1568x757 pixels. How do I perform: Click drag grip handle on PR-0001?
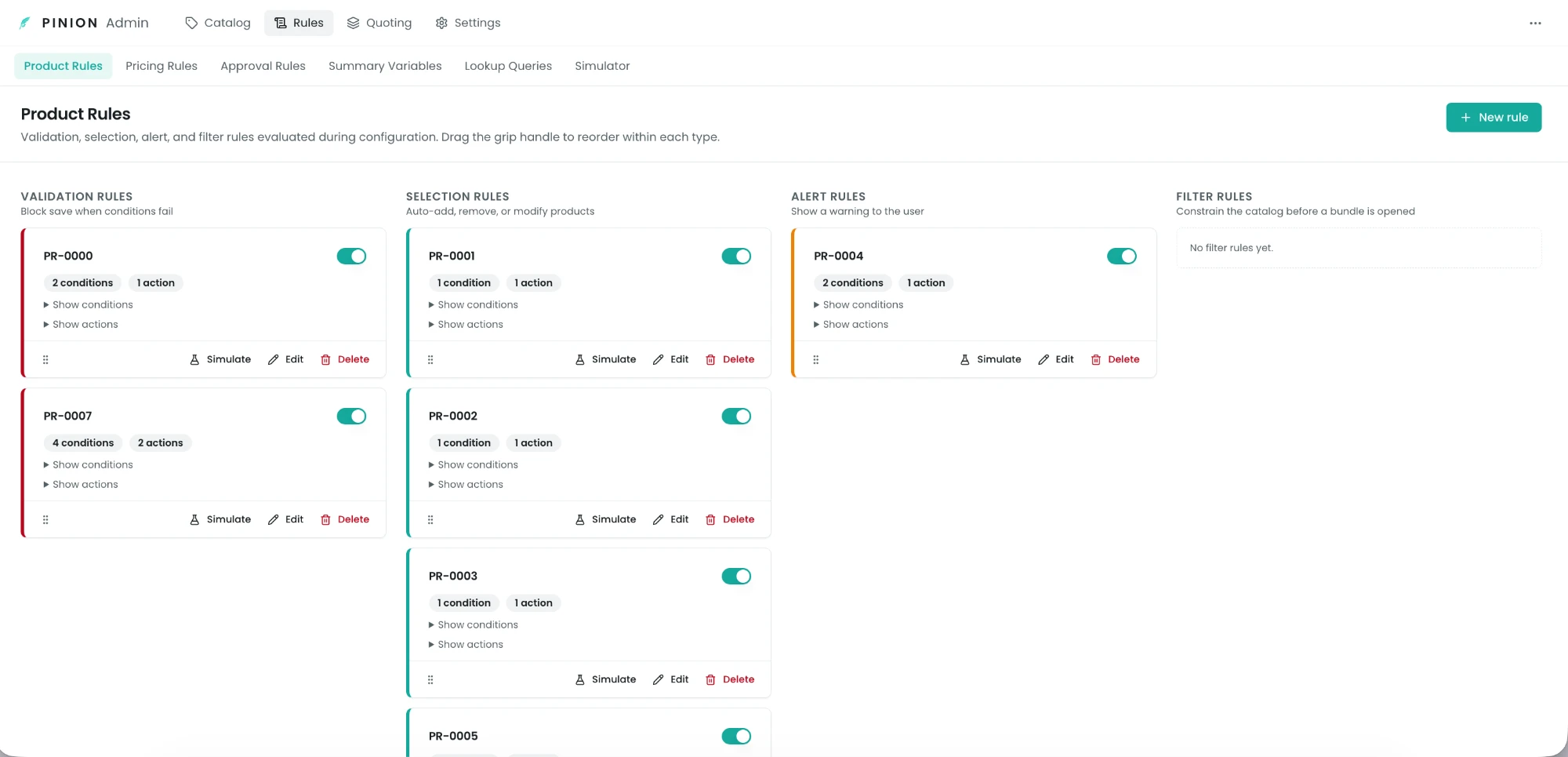pyautogui.click(x=430, y=359)
